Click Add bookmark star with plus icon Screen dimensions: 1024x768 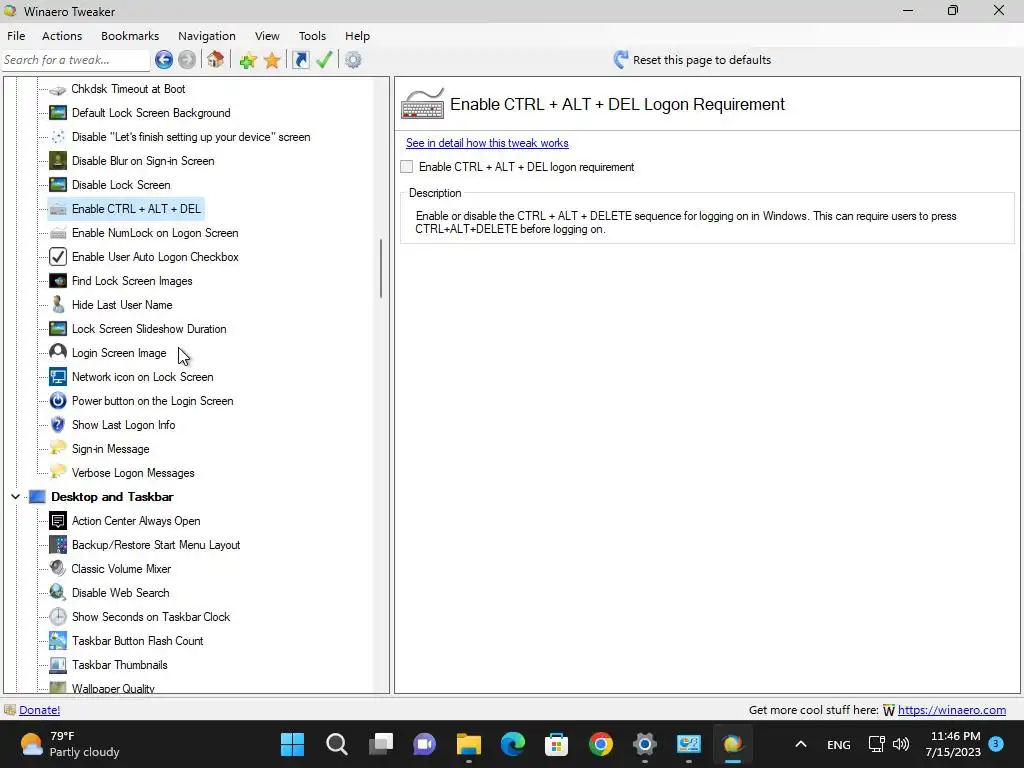tap(248, 61)
